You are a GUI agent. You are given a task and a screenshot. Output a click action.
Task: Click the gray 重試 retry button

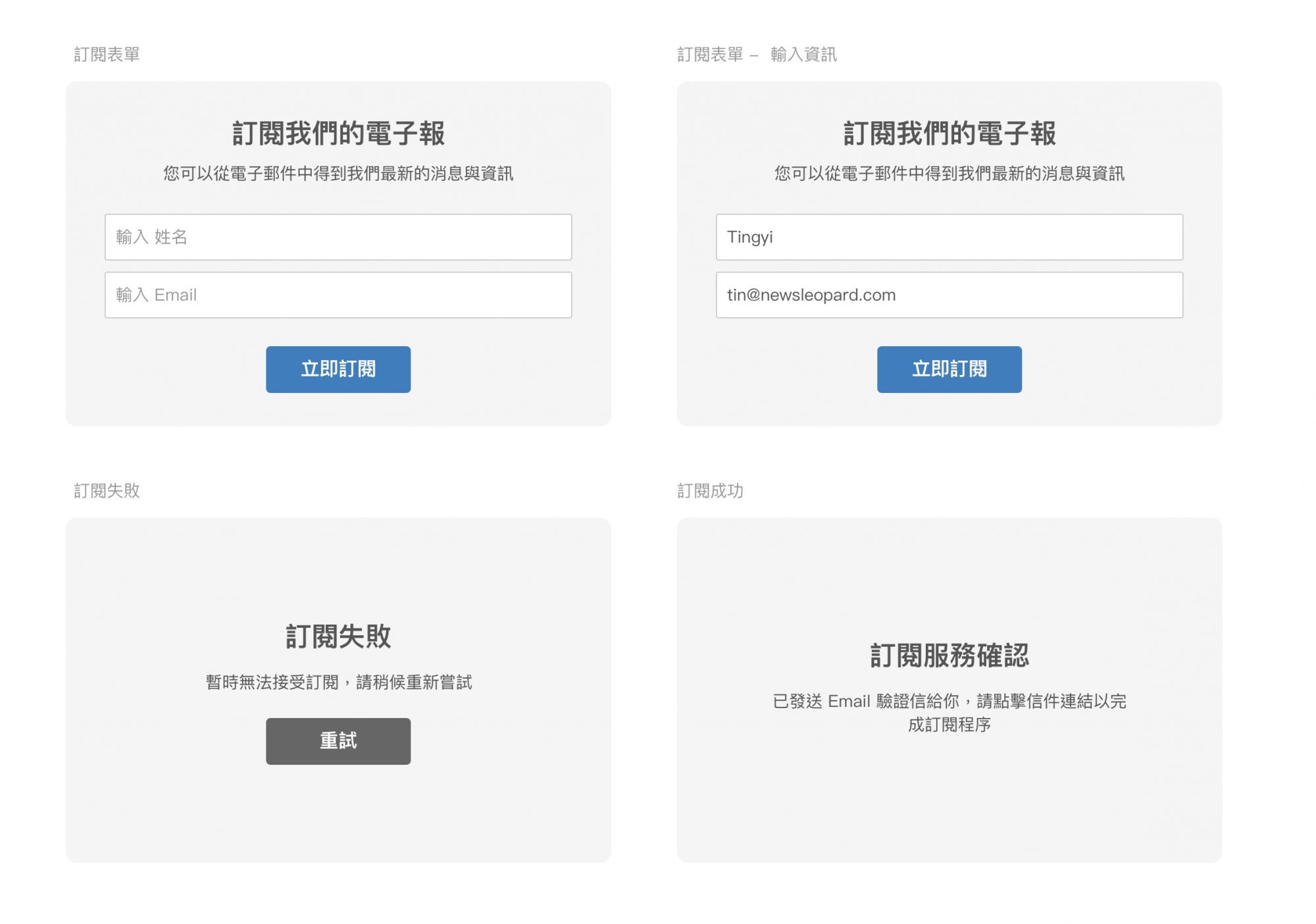click(x=338, y=741)
